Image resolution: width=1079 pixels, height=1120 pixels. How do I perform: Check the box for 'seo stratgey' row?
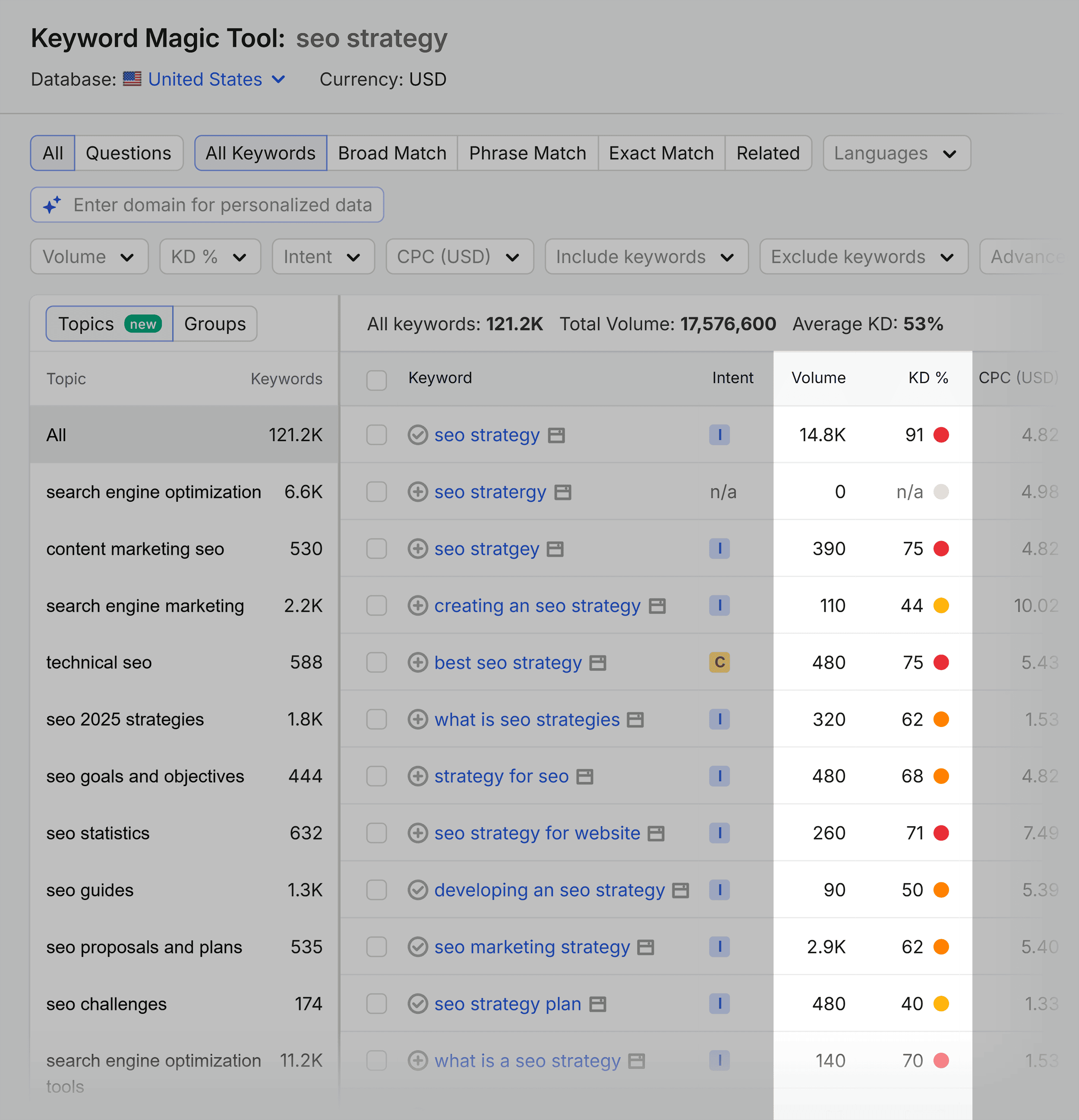(x=377, y=549)
